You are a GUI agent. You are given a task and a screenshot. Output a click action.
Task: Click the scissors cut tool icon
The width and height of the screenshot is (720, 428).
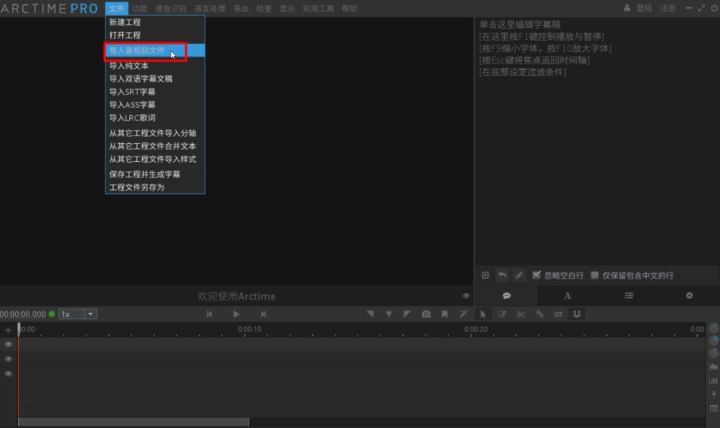pos(521,313)
